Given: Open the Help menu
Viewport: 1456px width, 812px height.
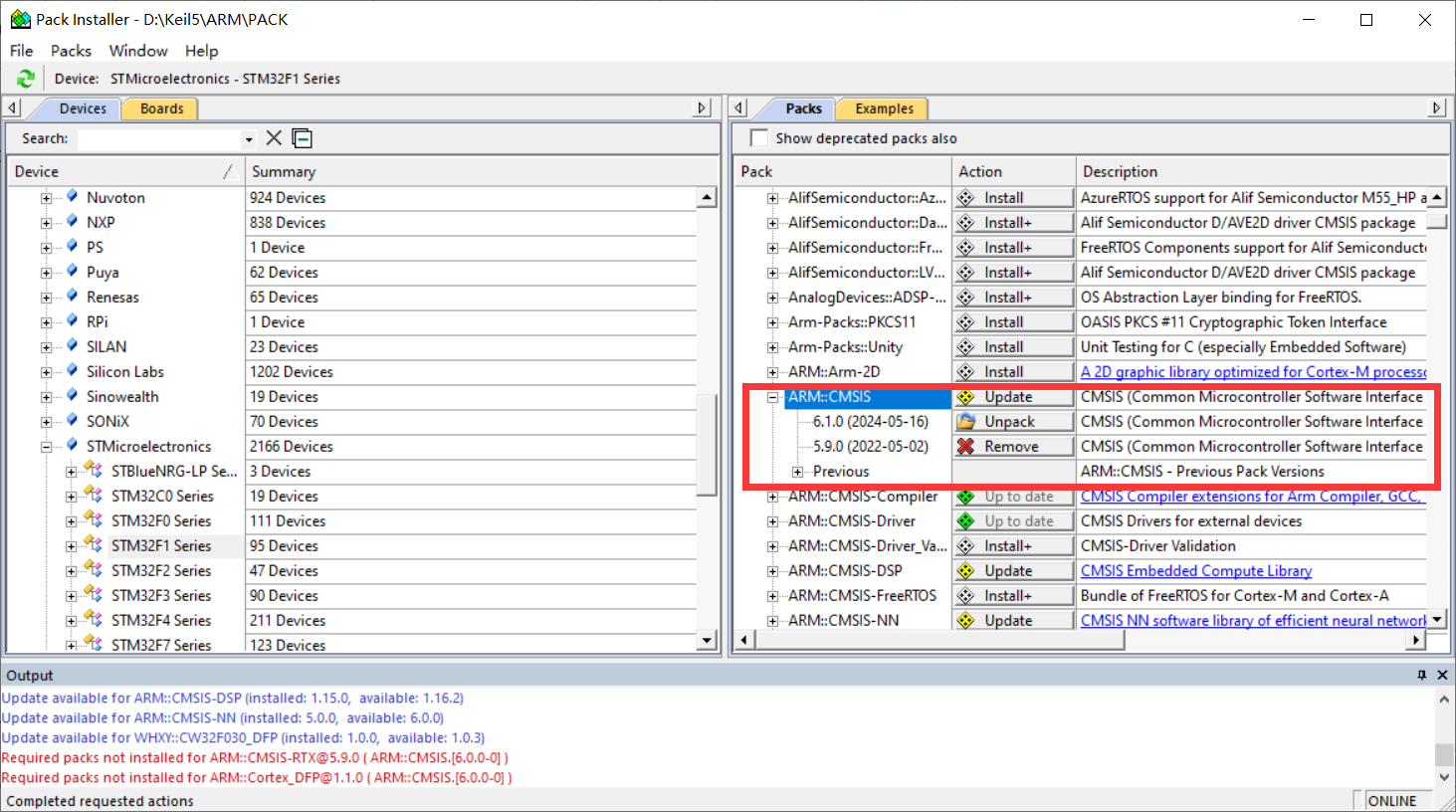Looking at the screenshot, I should [201, 51].
